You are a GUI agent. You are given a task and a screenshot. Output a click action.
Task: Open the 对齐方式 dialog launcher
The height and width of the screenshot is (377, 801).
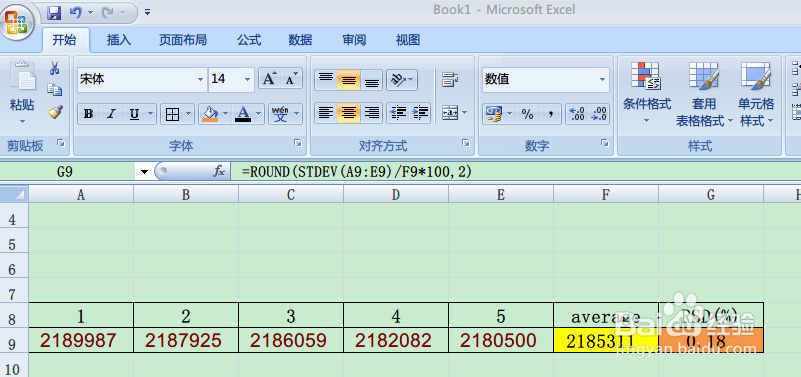[465, 145]
